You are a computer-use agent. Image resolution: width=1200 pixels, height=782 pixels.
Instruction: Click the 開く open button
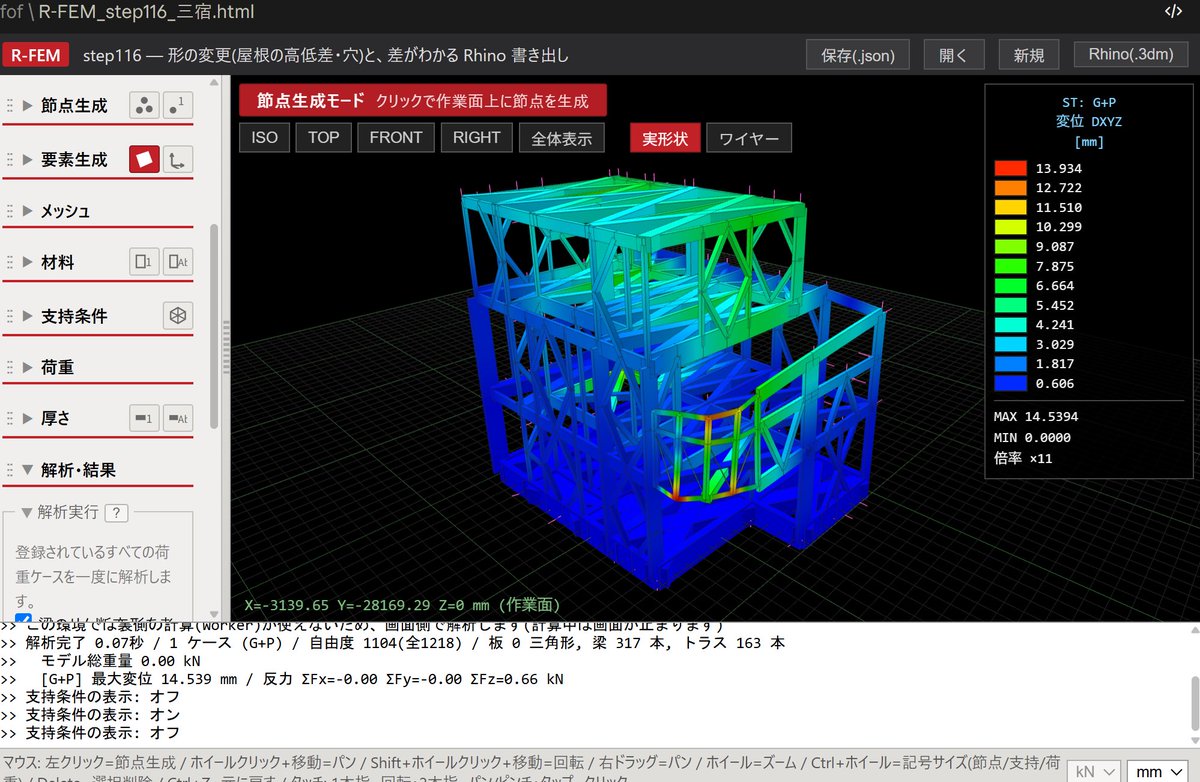(x=954, y=55)
